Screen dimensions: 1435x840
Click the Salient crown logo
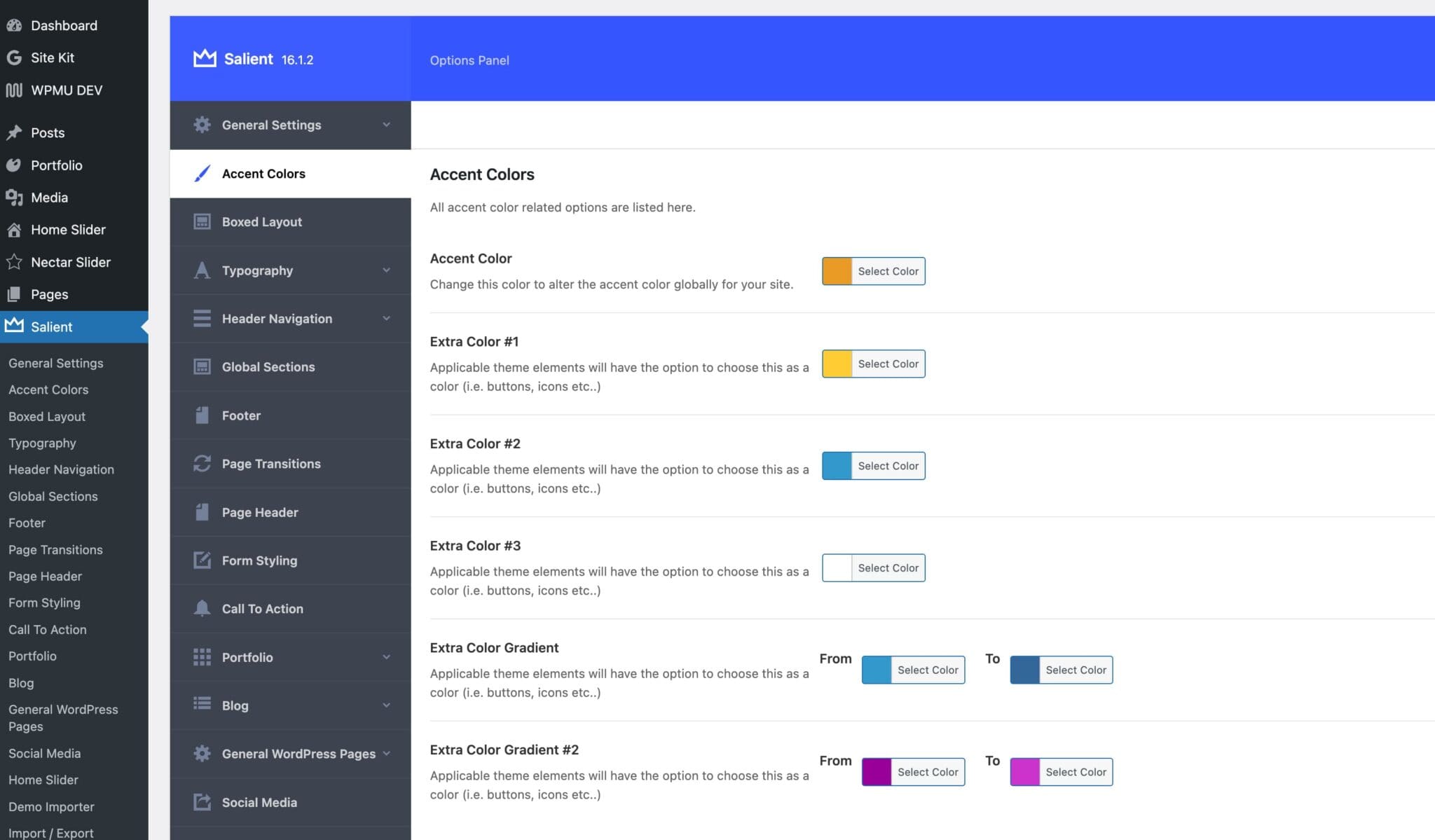pyautogui.click(x=204, y=58)
